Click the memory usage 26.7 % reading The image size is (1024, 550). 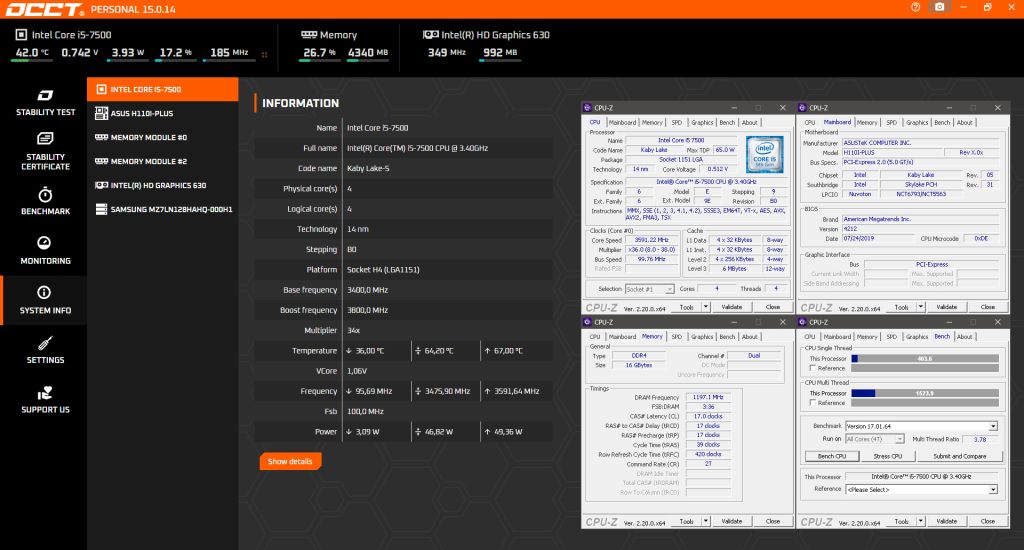point(319,54)
